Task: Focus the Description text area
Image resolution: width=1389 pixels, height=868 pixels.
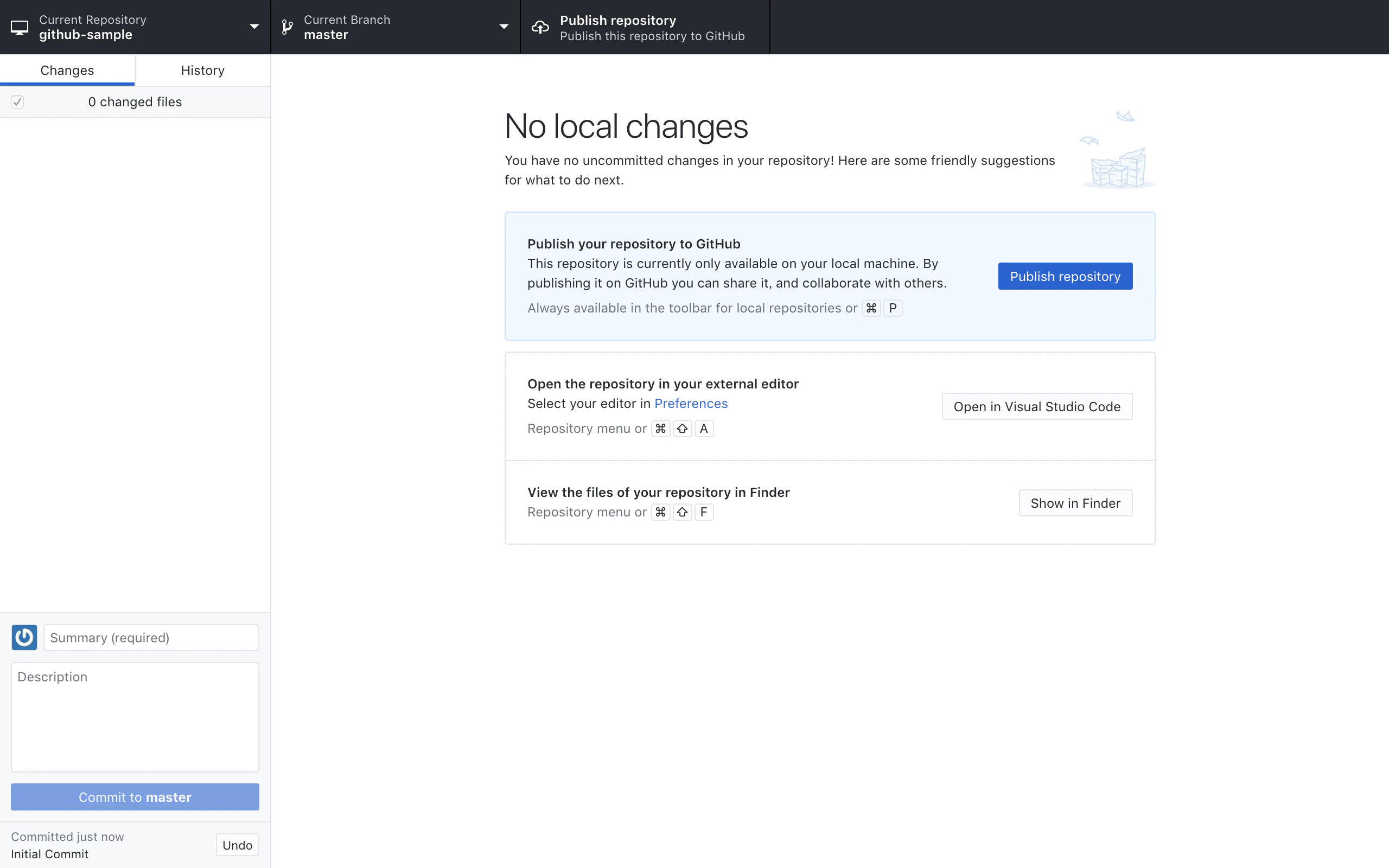Action: click(135, 717)
